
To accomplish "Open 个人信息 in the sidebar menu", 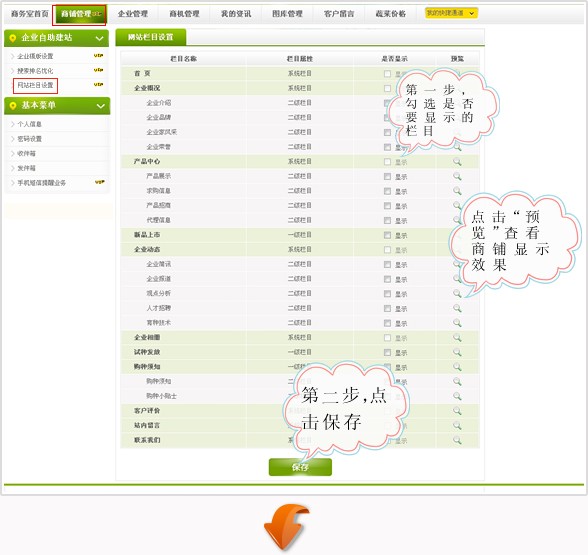I will (30, 124).
